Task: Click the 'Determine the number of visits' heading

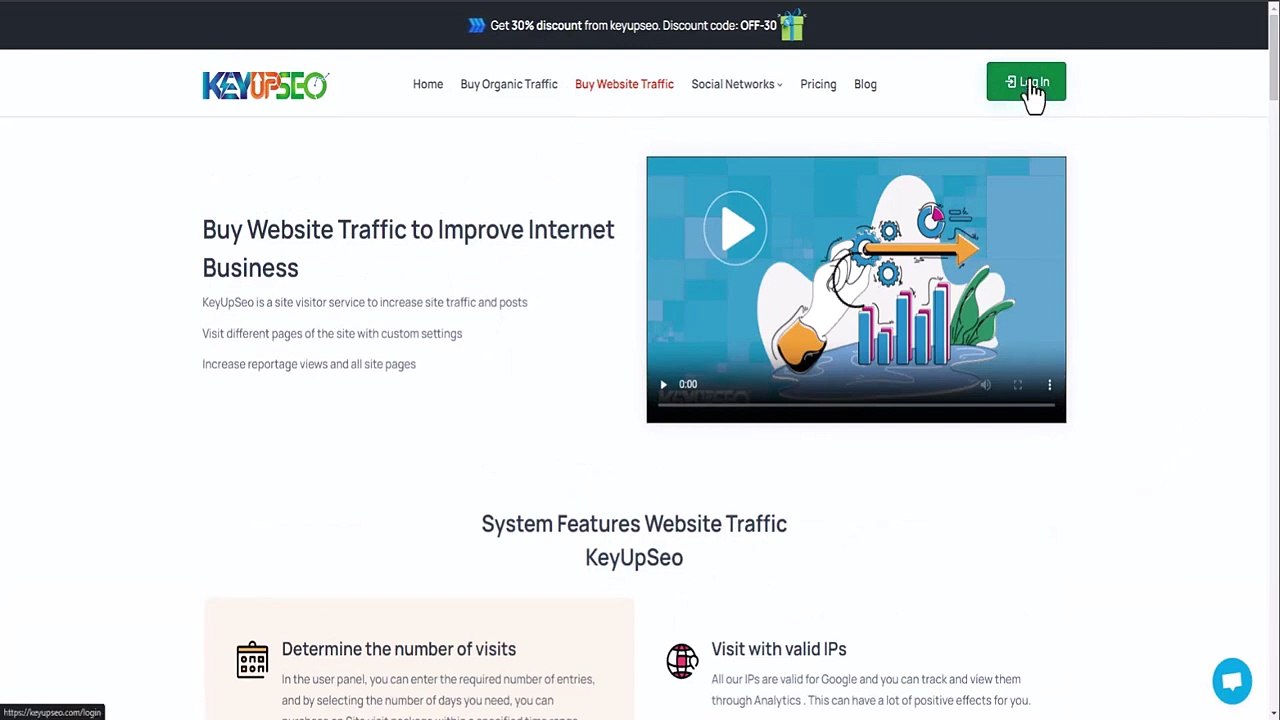Action: point(399,649)
